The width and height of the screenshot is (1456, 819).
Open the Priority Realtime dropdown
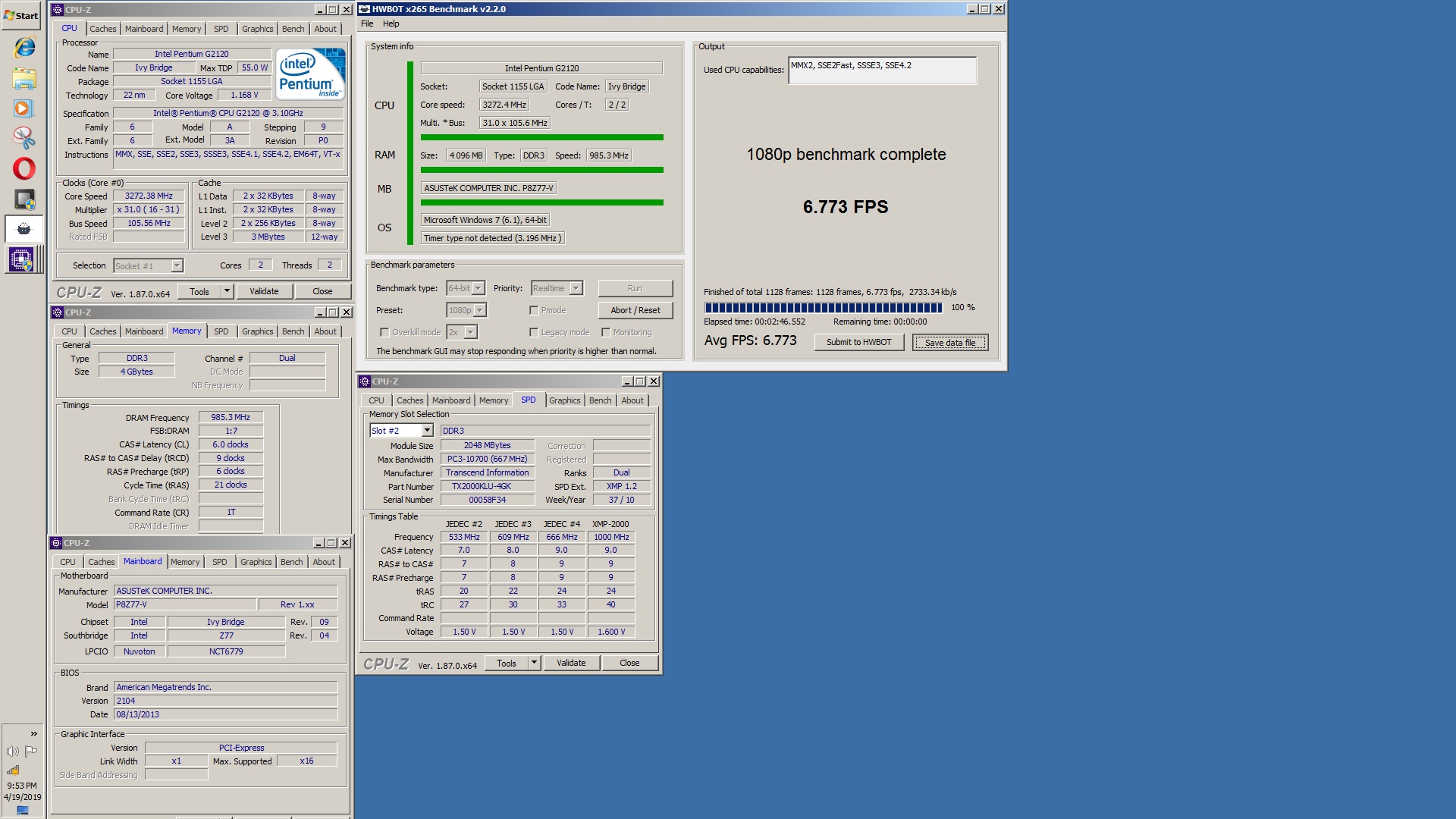557,288
